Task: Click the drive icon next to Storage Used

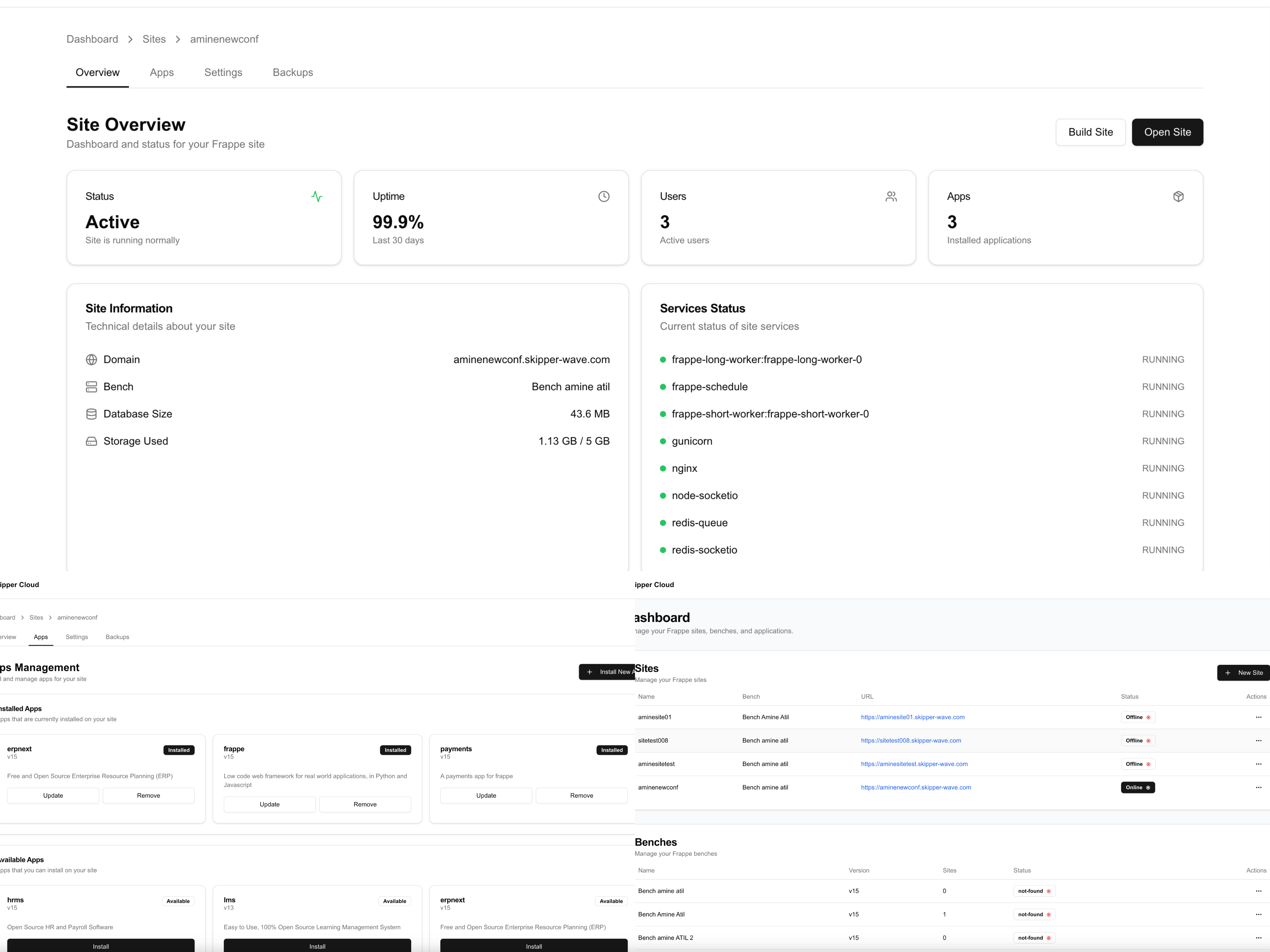Action: tap(92, 441)
